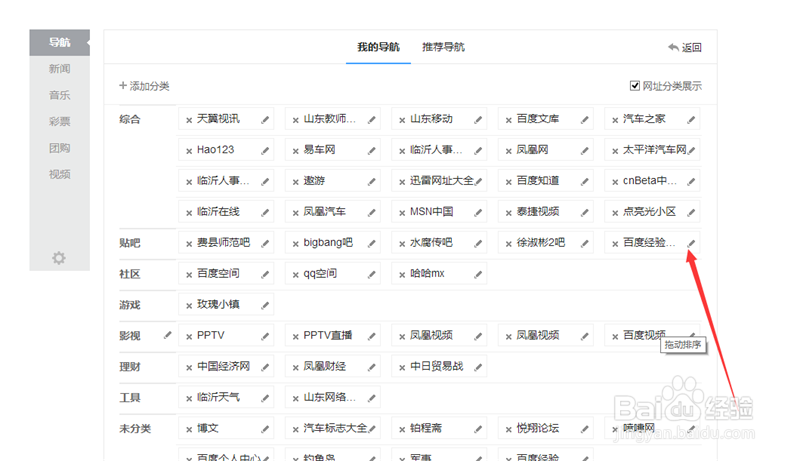Click the pencil icon beside 临沂在线
800x461 pixels.
[x=265, y=213]
